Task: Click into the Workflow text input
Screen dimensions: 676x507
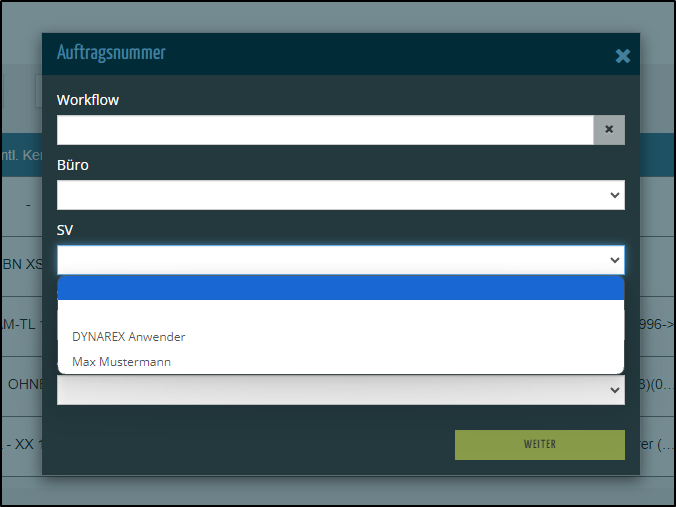Action: tap(325, 130)
